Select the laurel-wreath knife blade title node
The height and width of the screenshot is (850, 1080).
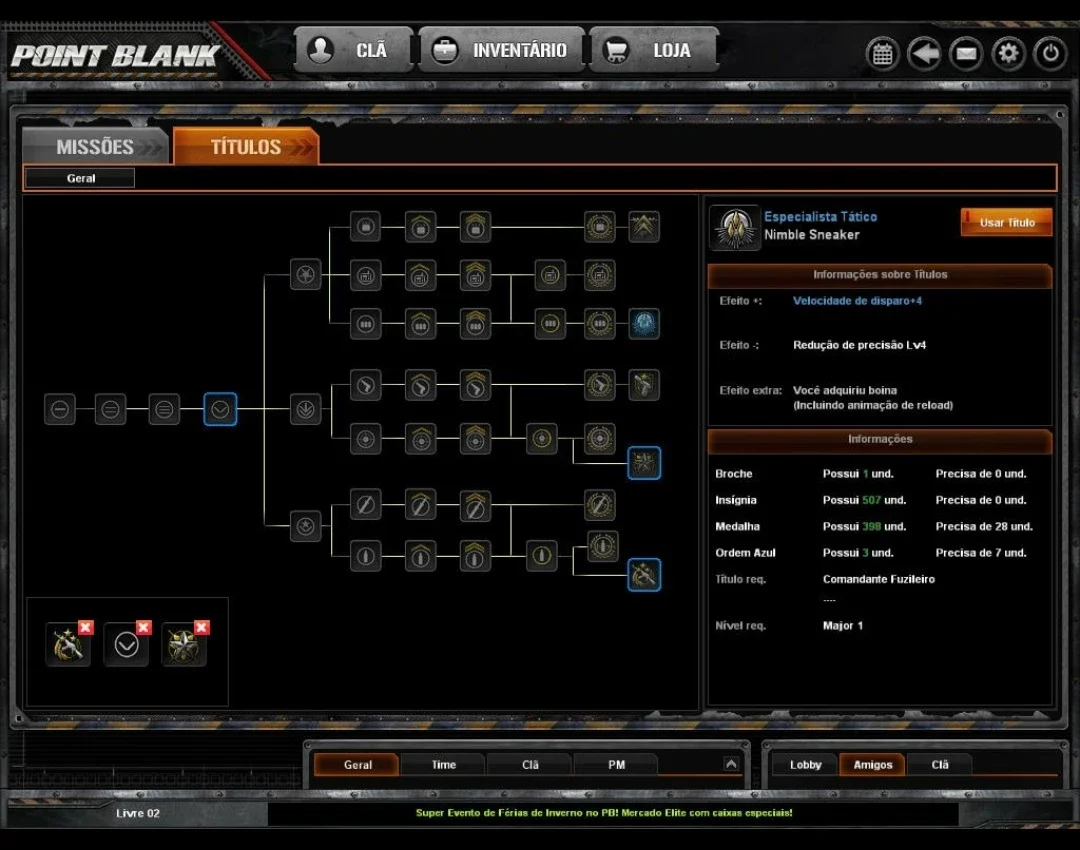point(600,506)
